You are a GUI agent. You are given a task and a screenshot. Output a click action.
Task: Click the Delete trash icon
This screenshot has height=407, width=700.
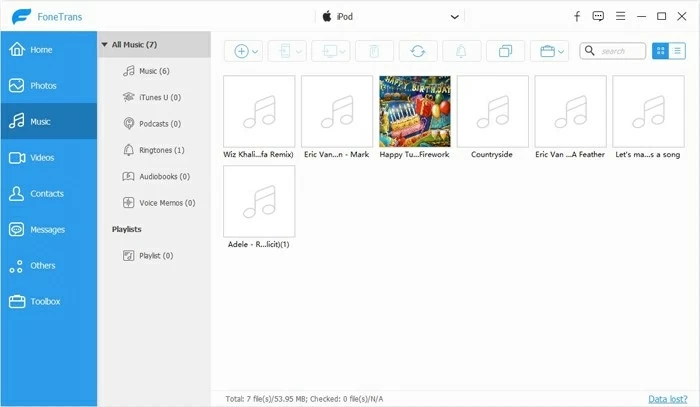pos(374,51)
